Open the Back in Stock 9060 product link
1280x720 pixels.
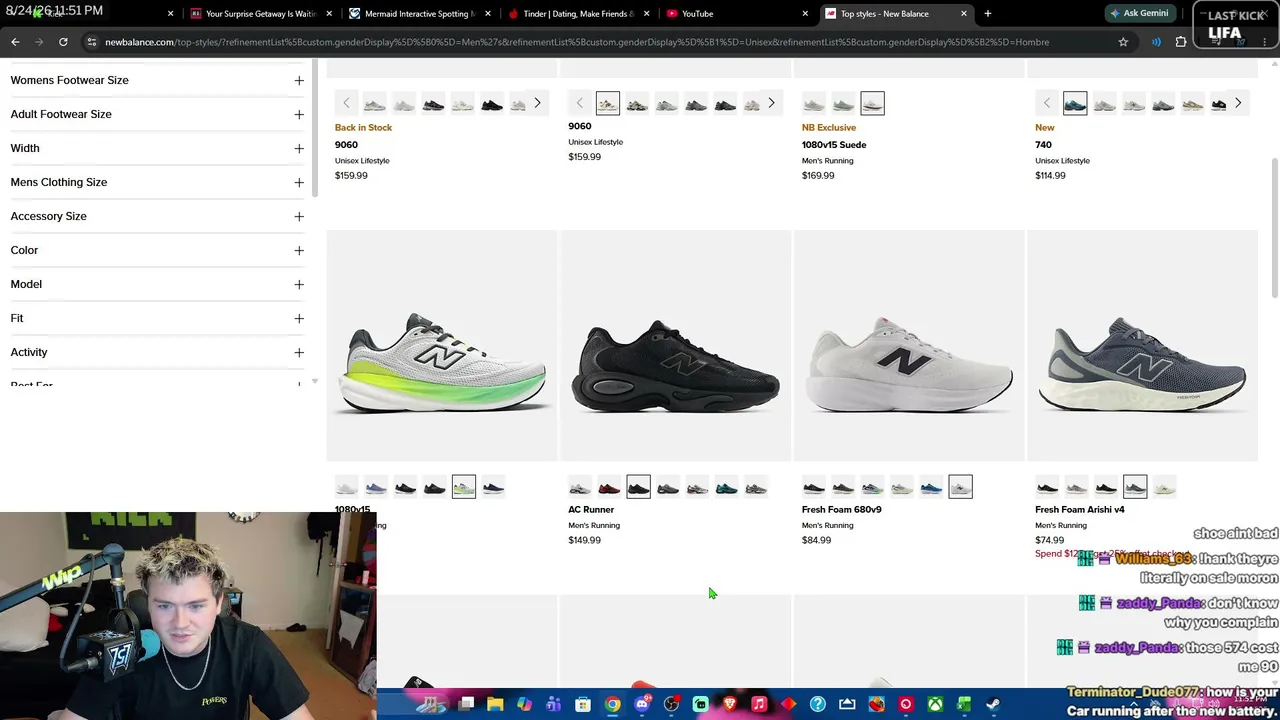[x=346, y=145]
